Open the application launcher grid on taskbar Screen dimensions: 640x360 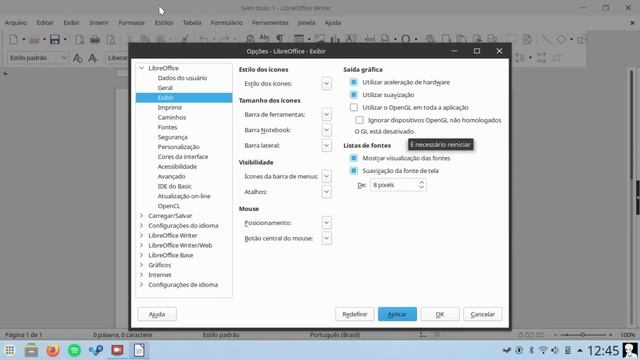click(x=10, y=351)
